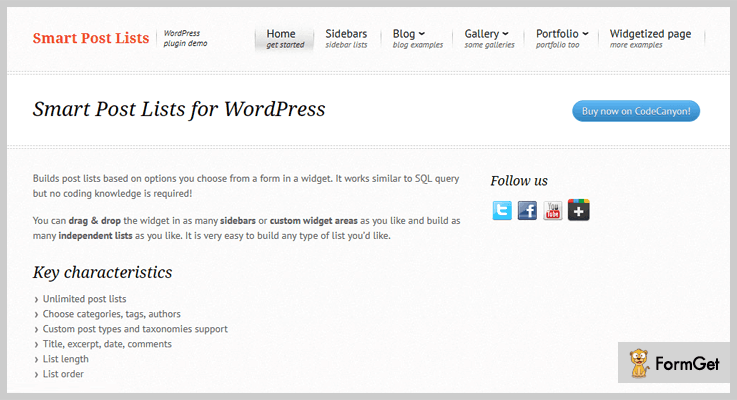Select 'Unlimited post lists' list item
Viewport: 737px width, 400px height.
pyautogui.click(x=84, y=299)
